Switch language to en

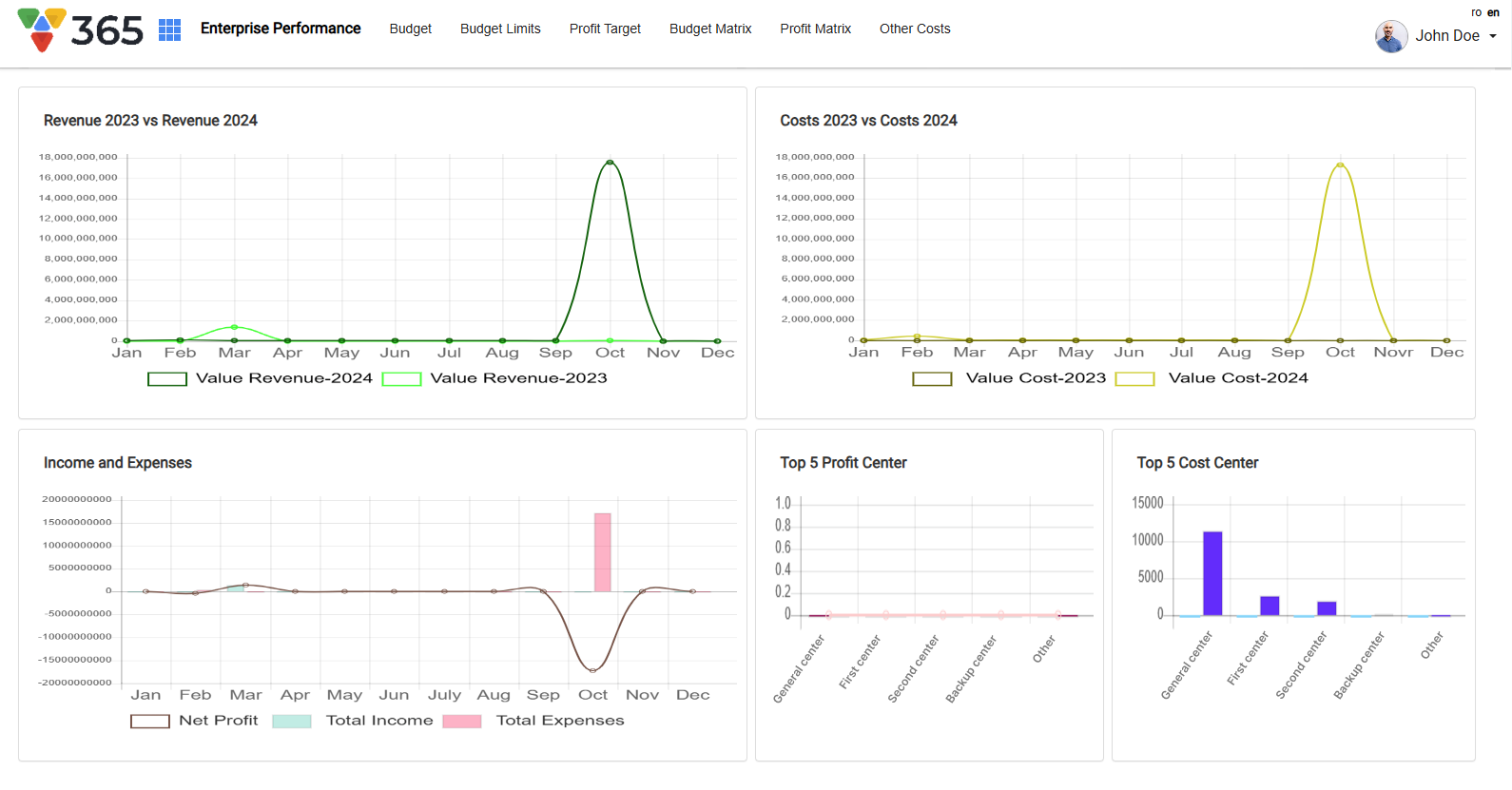(x=1493, y=12)
